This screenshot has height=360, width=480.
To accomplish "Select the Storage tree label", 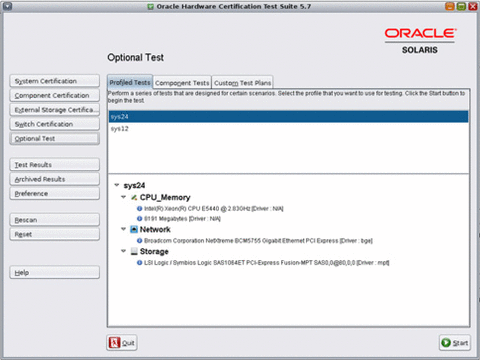I will (154, 251).
